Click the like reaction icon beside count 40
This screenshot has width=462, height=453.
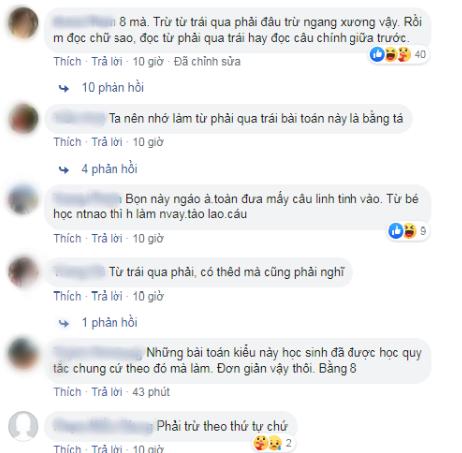click(377, 54)
